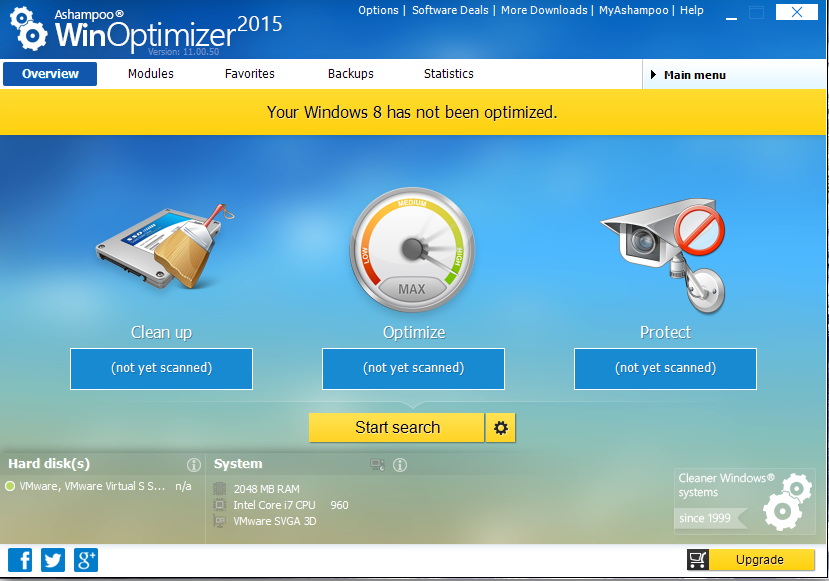Click the Protect label
Viewport: 829px width, 581px height.
pyautogui.click(x=665, y=333)
